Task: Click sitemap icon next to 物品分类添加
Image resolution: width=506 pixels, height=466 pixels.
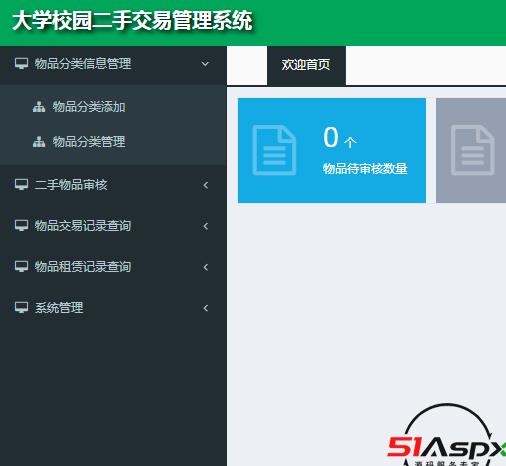Action: coord(39,106)
